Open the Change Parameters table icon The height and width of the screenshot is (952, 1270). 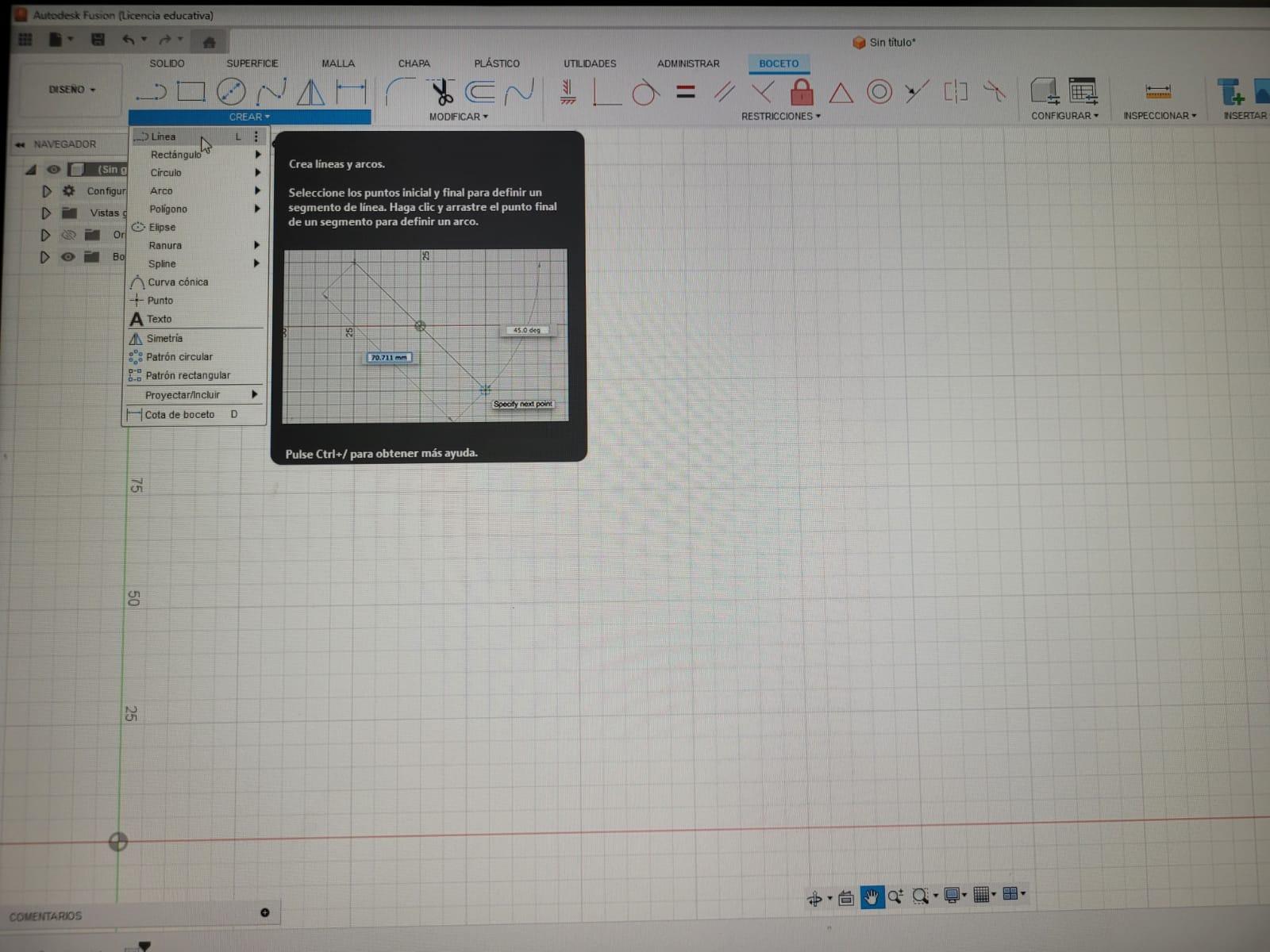click(x=1083, y=91)
